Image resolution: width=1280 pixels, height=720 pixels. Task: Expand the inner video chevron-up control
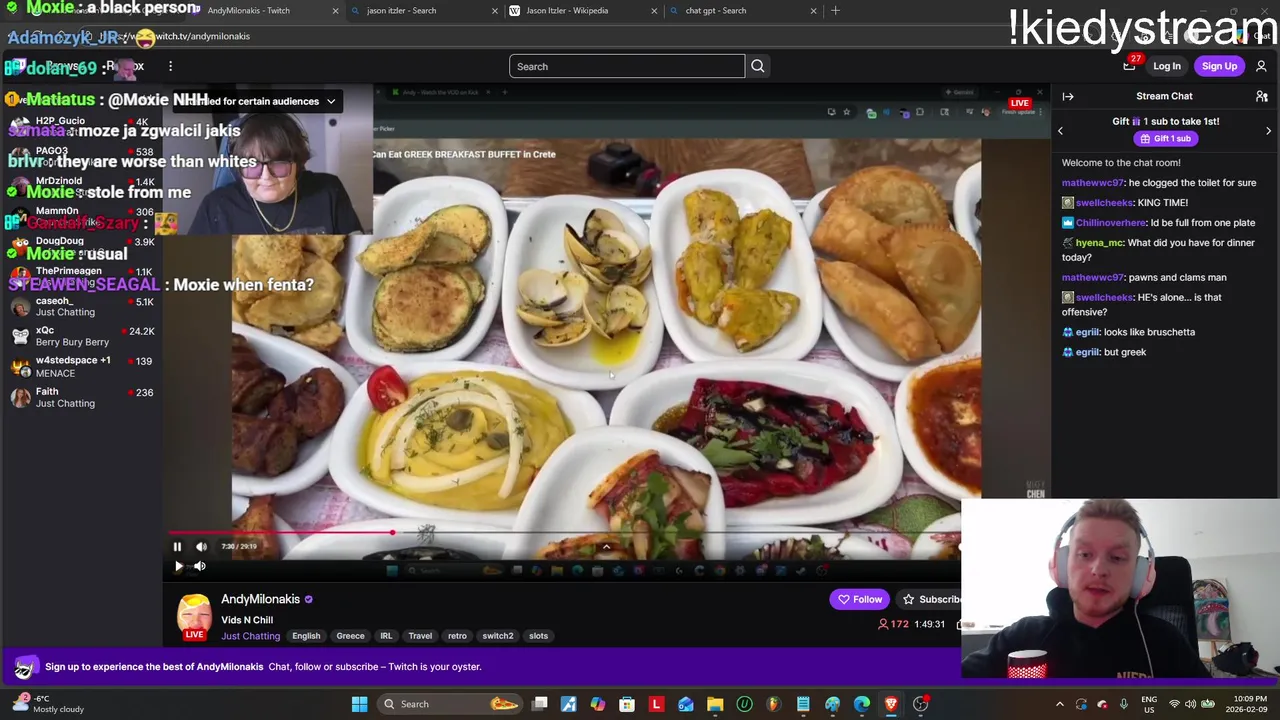pos(606,547)
